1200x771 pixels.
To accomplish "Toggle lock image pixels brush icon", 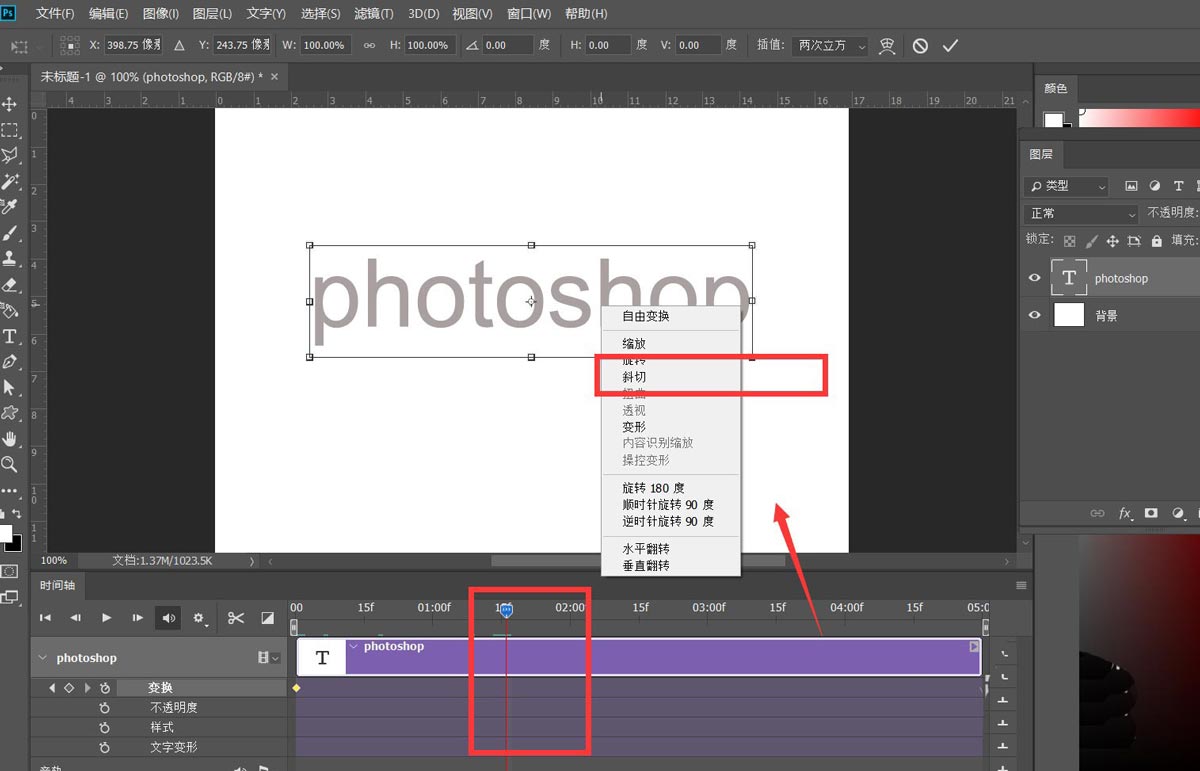I will click(x=1091, y=241).
